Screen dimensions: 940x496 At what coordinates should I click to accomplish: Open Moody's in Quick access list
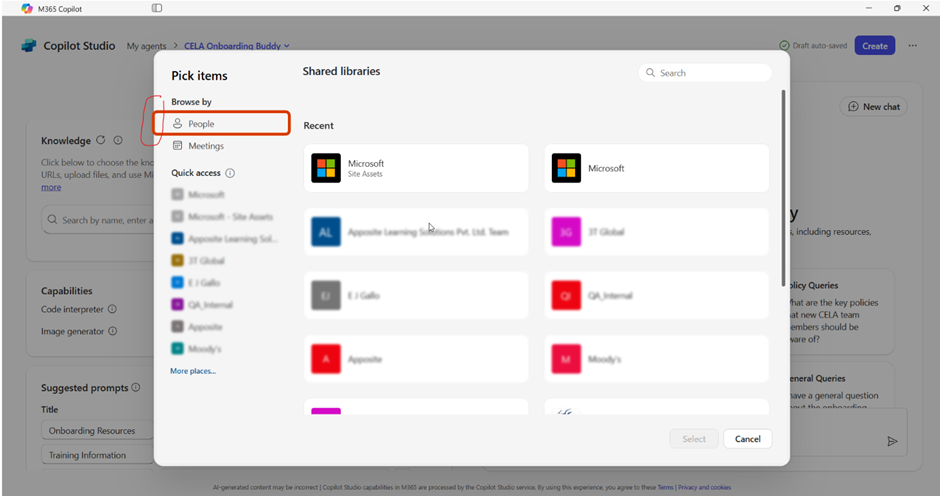(x=197, y=348)
